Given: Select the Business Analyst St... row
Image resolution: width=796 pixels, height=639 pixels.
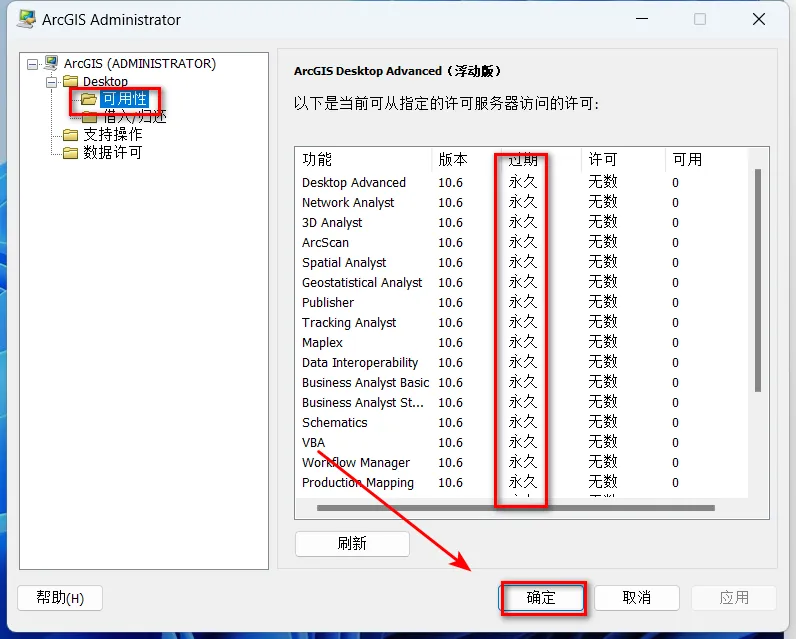Looking at the screenshot, I should (522, 402).
